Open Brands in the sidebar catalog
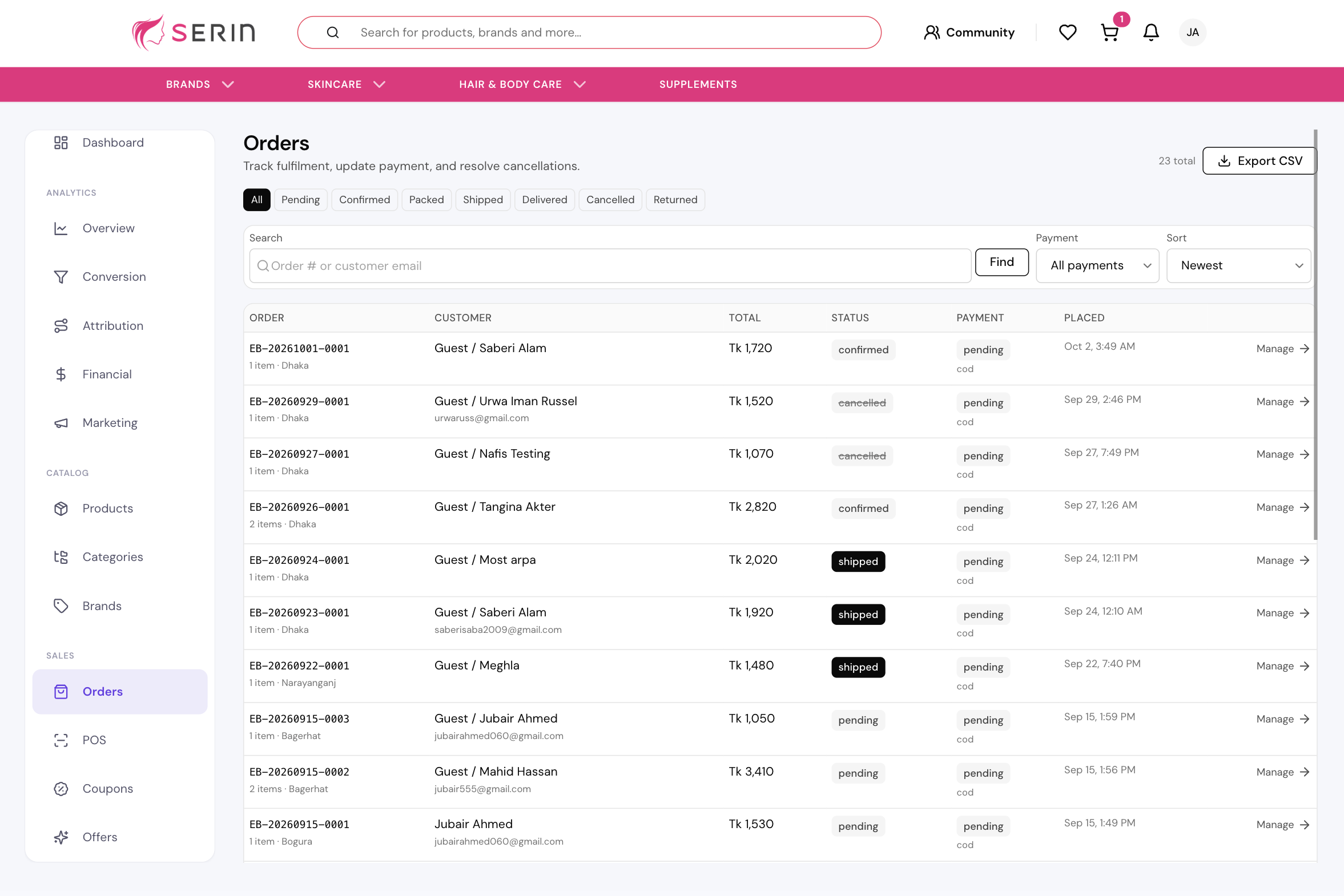Viewport: 1344px width, 896px height. (119, 606)
